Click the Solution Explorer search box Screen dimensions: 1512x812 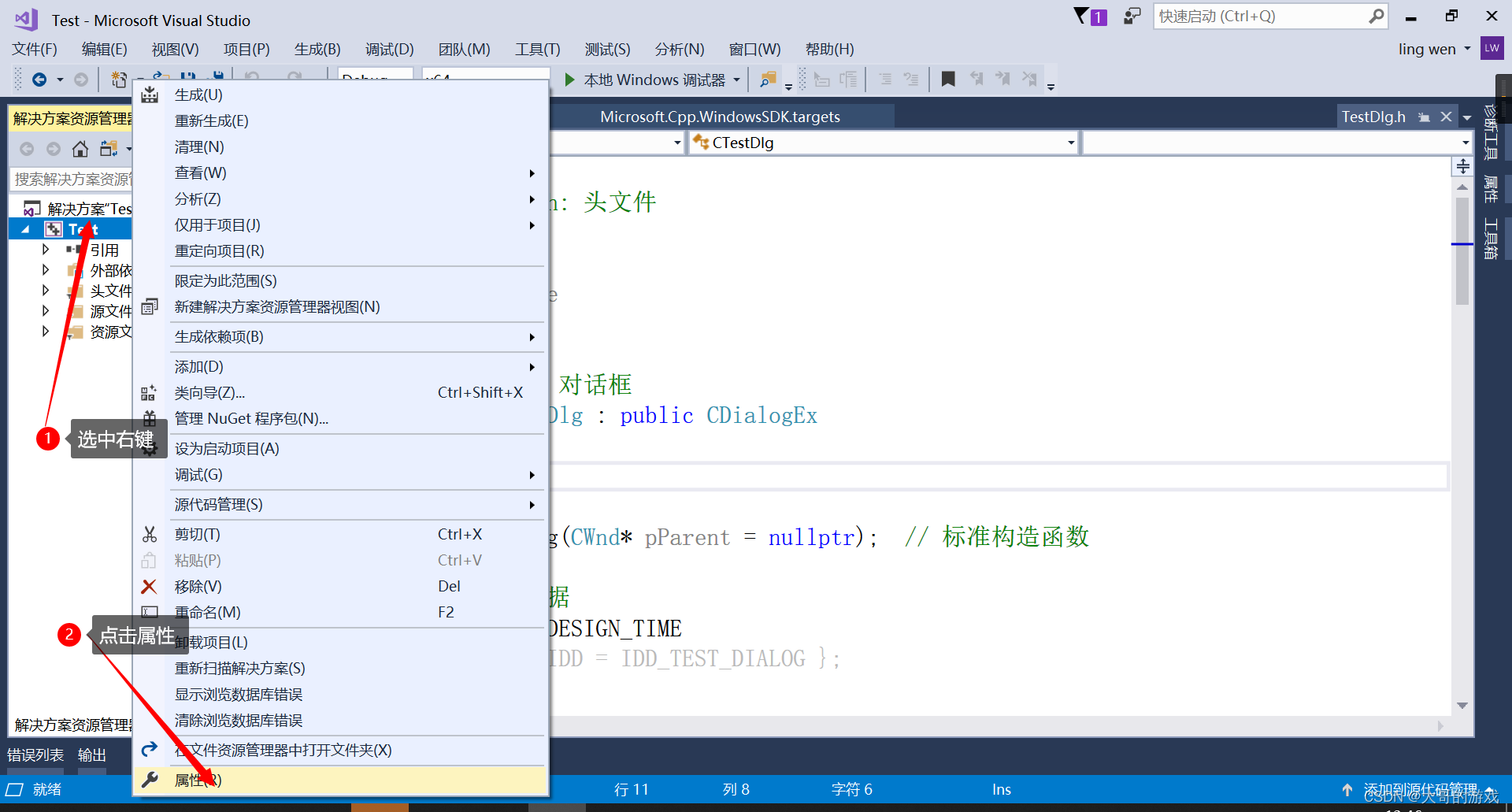coord(72,180)
